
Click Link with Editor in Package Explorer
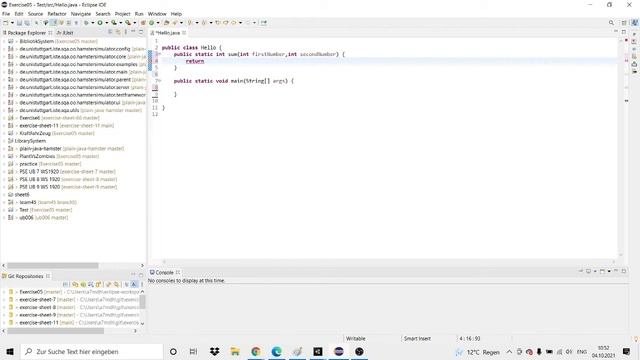(x=118, y=32)
